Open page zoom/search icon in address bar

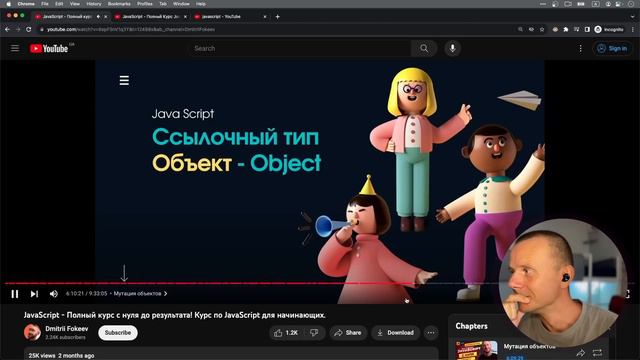pos(520,29)
